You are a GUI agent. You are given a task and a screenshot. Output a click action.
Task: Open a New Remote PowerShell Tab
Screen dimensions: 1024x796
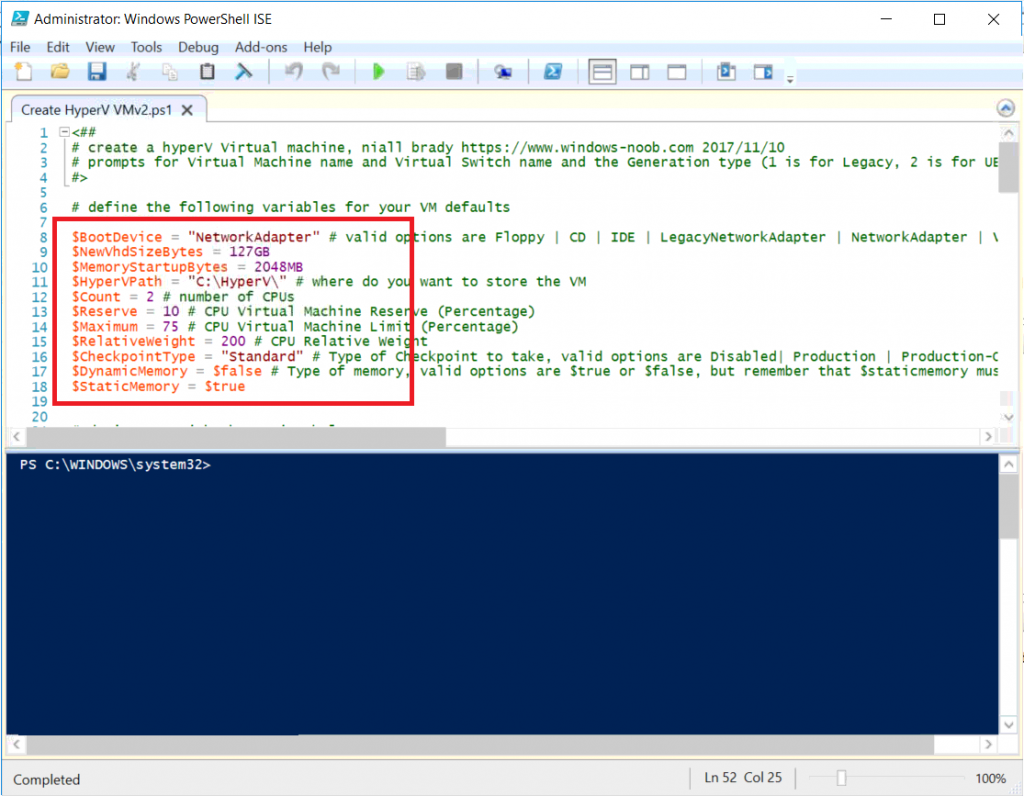[503, 71]
